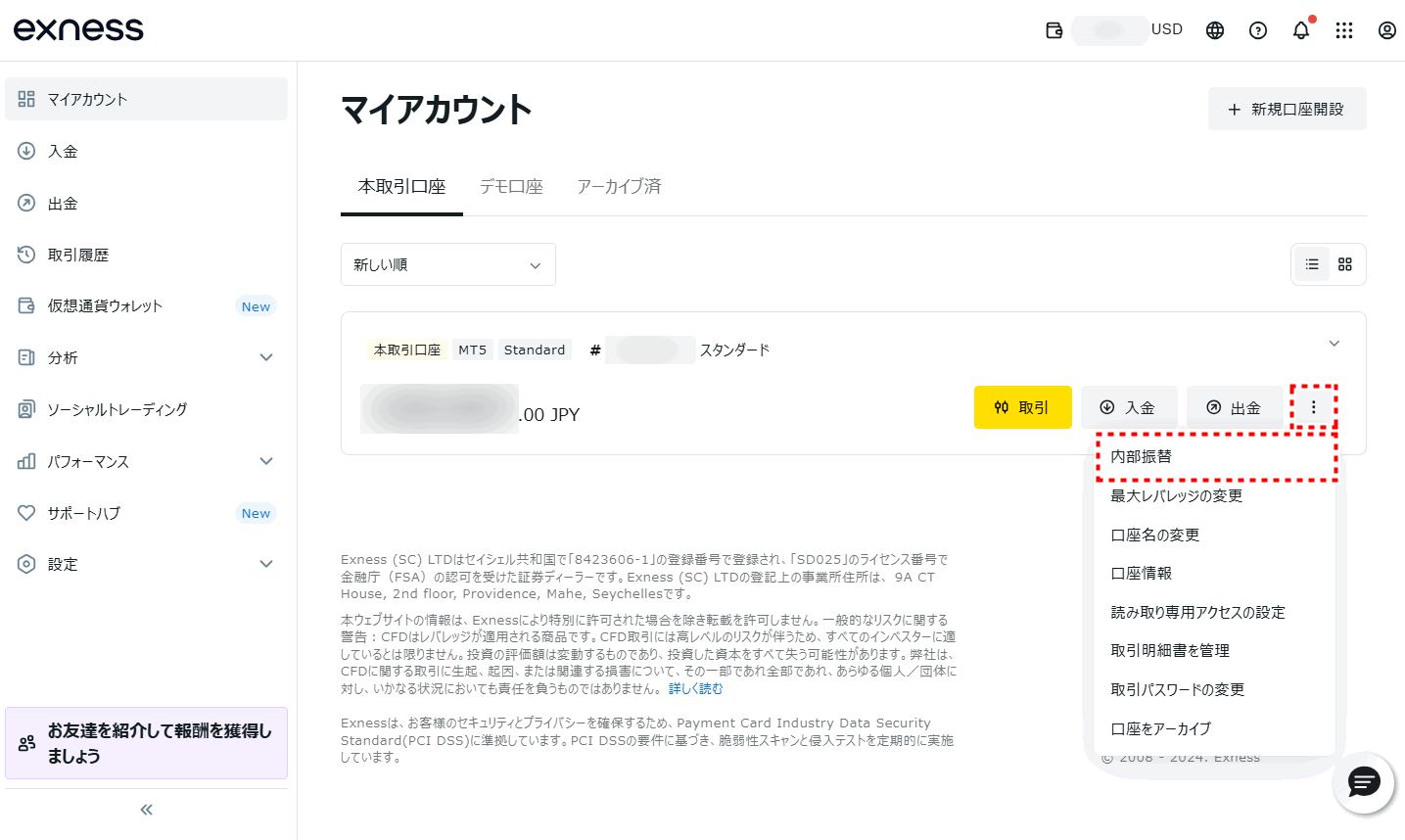Choose 取引明細書を管理 from the menu
The height and width of the screenshot is (840, 1405).
[x=1215, y=650]
